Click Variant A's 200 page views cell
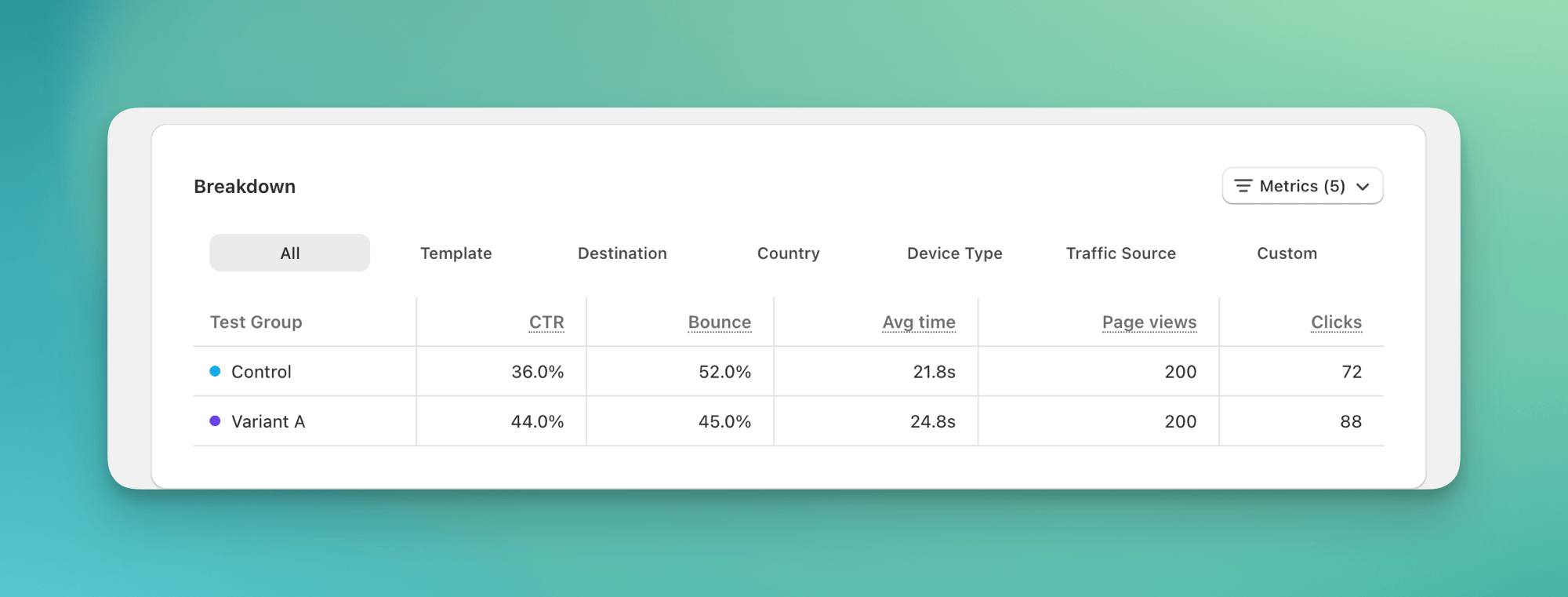This screenshot has width=1568, height=597. tap(1181, 422)
